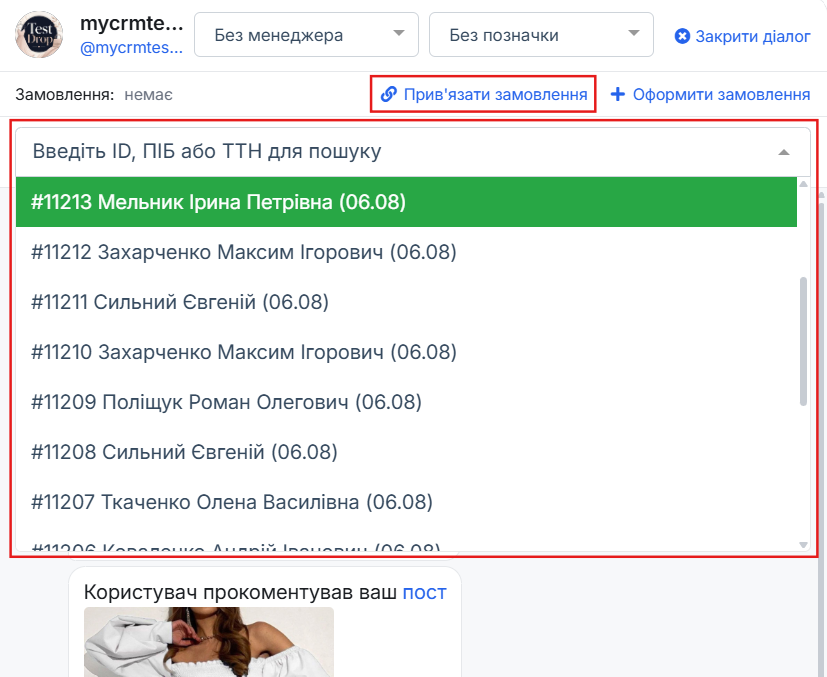Viewport: 827px width, 677px height.
Task: Click the Test Drop profile avatar
Action: [39, 34]
